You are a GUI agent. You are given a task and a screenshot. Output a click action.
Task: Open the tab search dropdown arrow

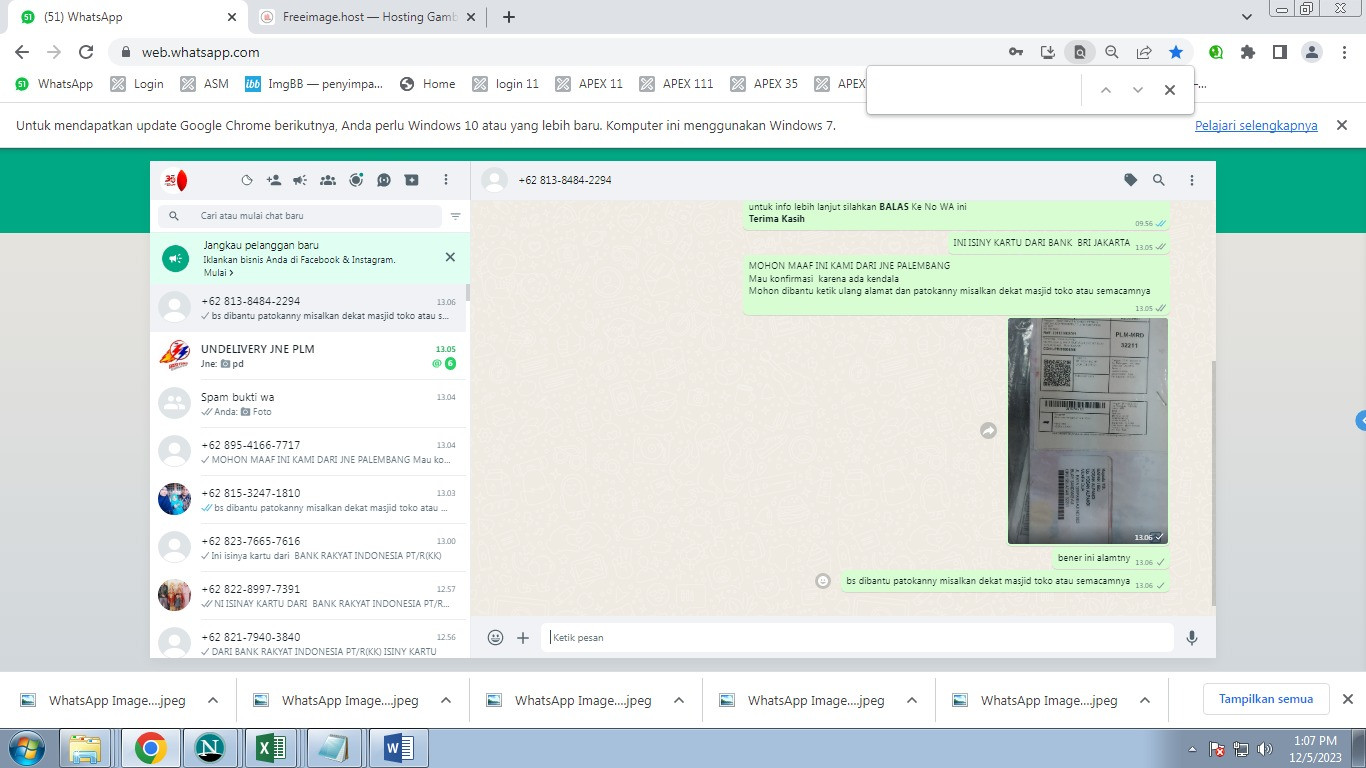click(1247, 17)
